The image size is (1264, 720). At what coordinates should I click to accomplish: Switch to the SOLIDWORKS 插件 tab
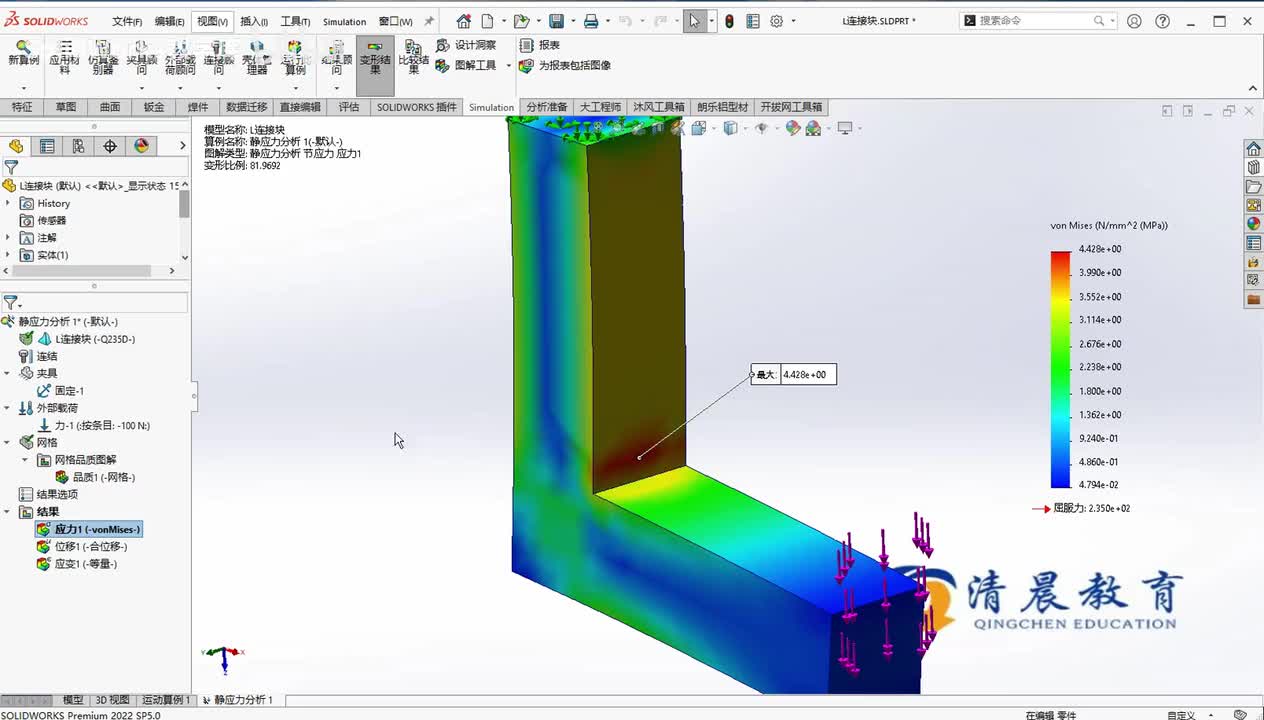pos(416,107)
